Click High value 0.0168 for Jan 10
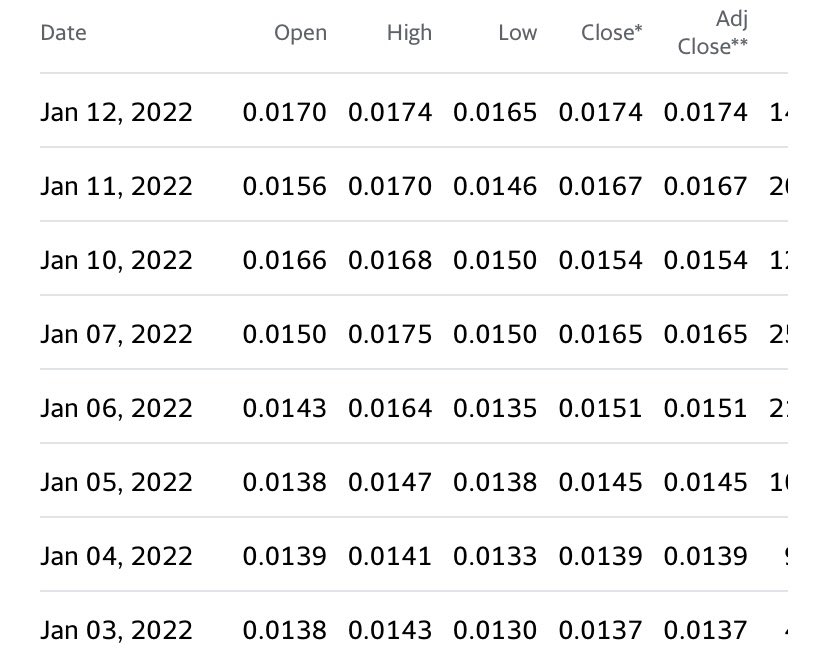828x661 pixels. [390, 260]
